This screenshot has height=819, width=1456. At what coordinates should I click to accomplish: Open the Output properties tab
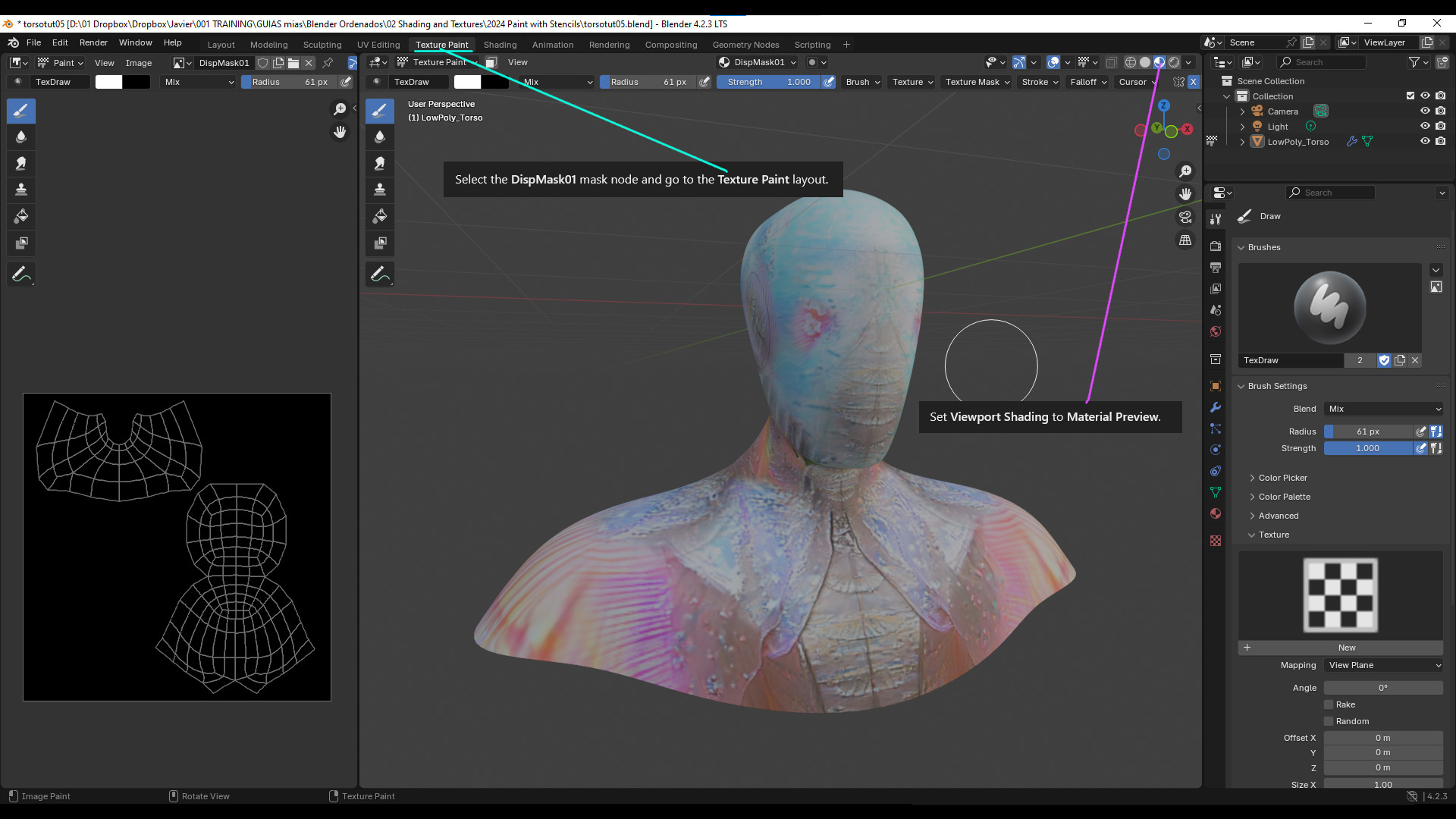click(x=1216, y=267)
